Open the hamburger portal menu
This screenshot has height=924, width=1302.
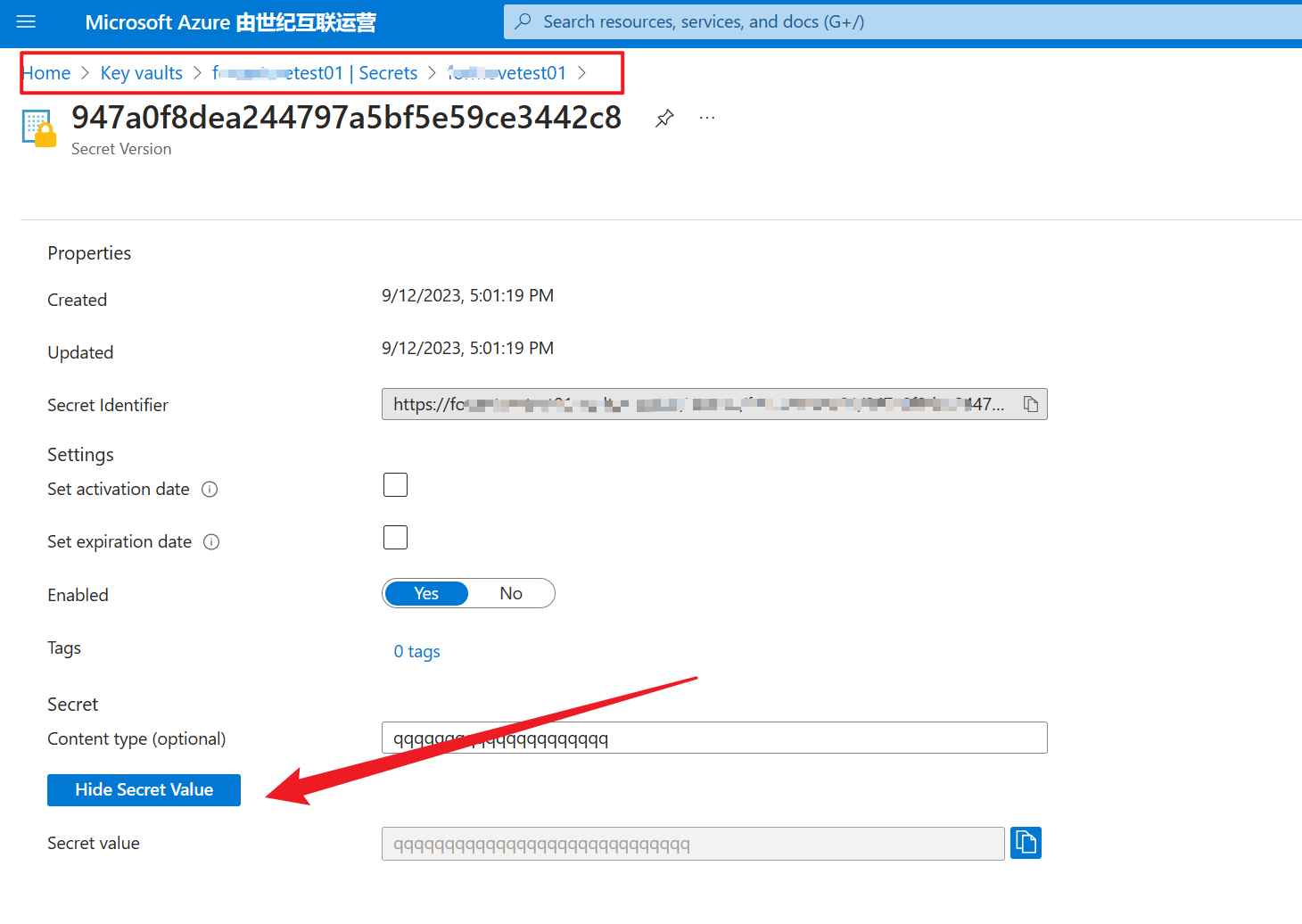point(26,22)
